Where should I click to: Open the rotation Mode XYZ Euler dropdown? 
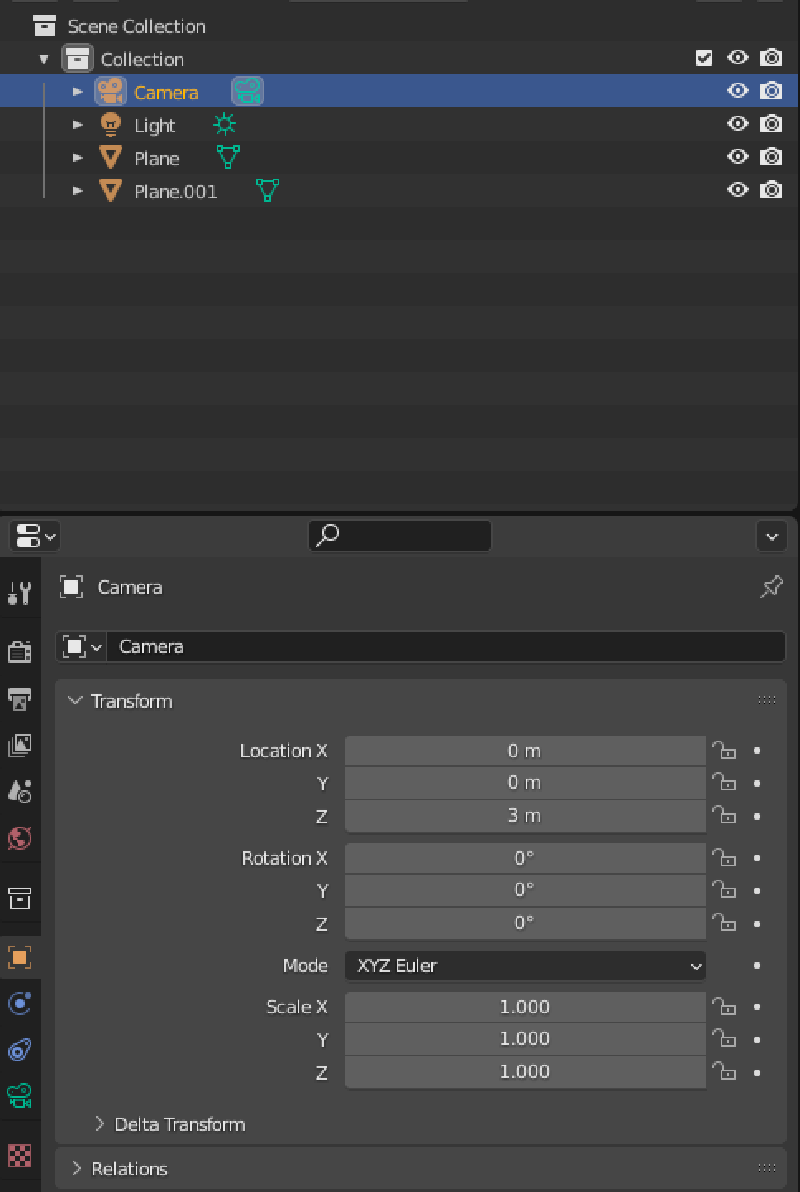(525, 966)
